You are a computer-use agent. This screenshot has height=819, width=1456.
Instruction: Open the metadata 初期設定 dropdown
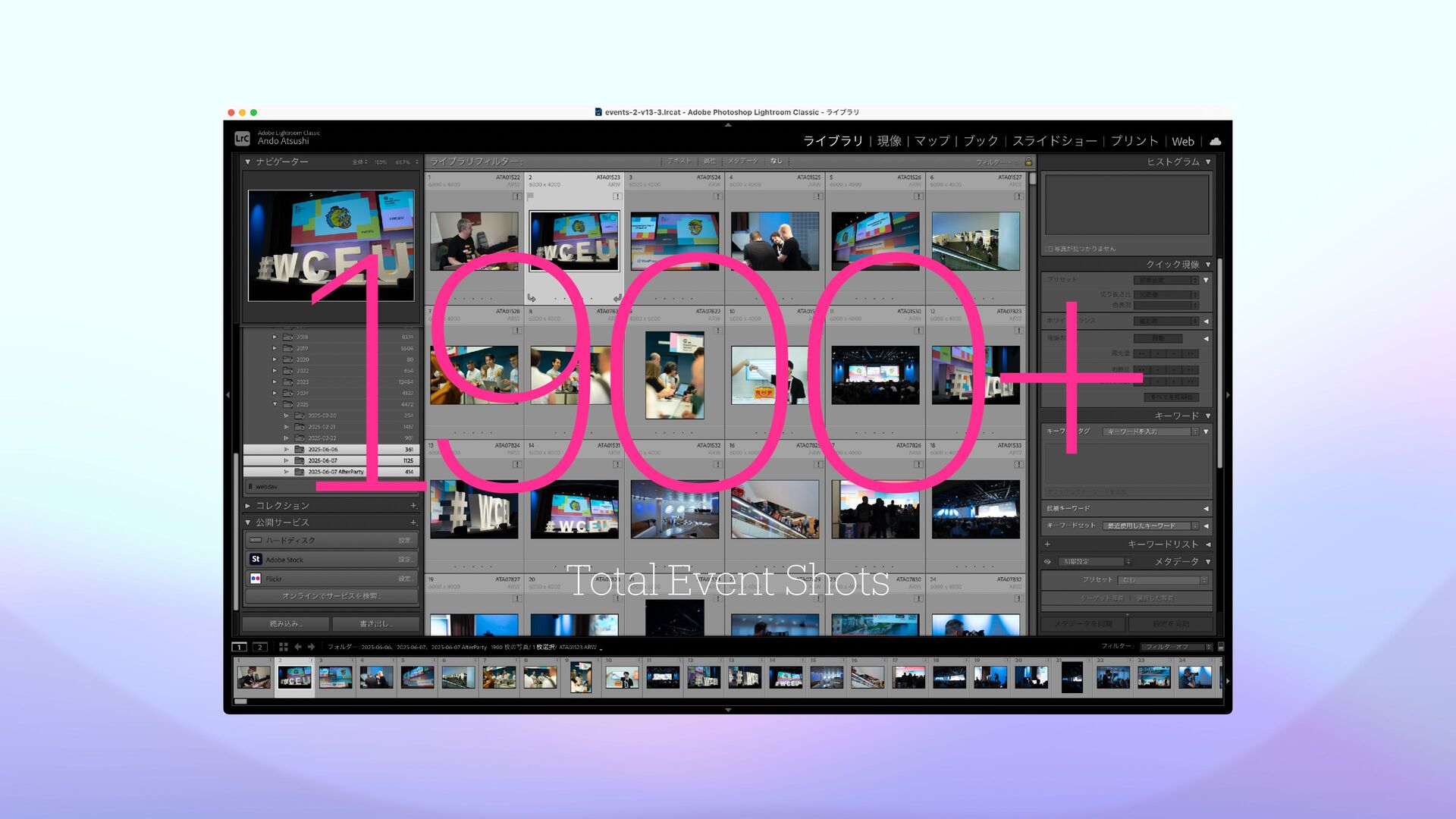(1095, 562)
